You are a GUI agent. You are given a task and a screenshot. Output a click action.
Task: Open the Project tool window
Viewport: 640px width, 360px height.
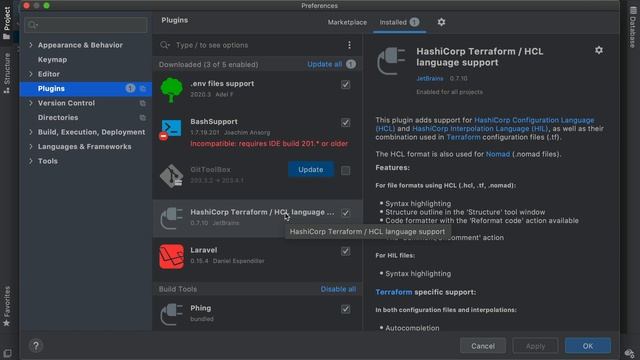7,23
